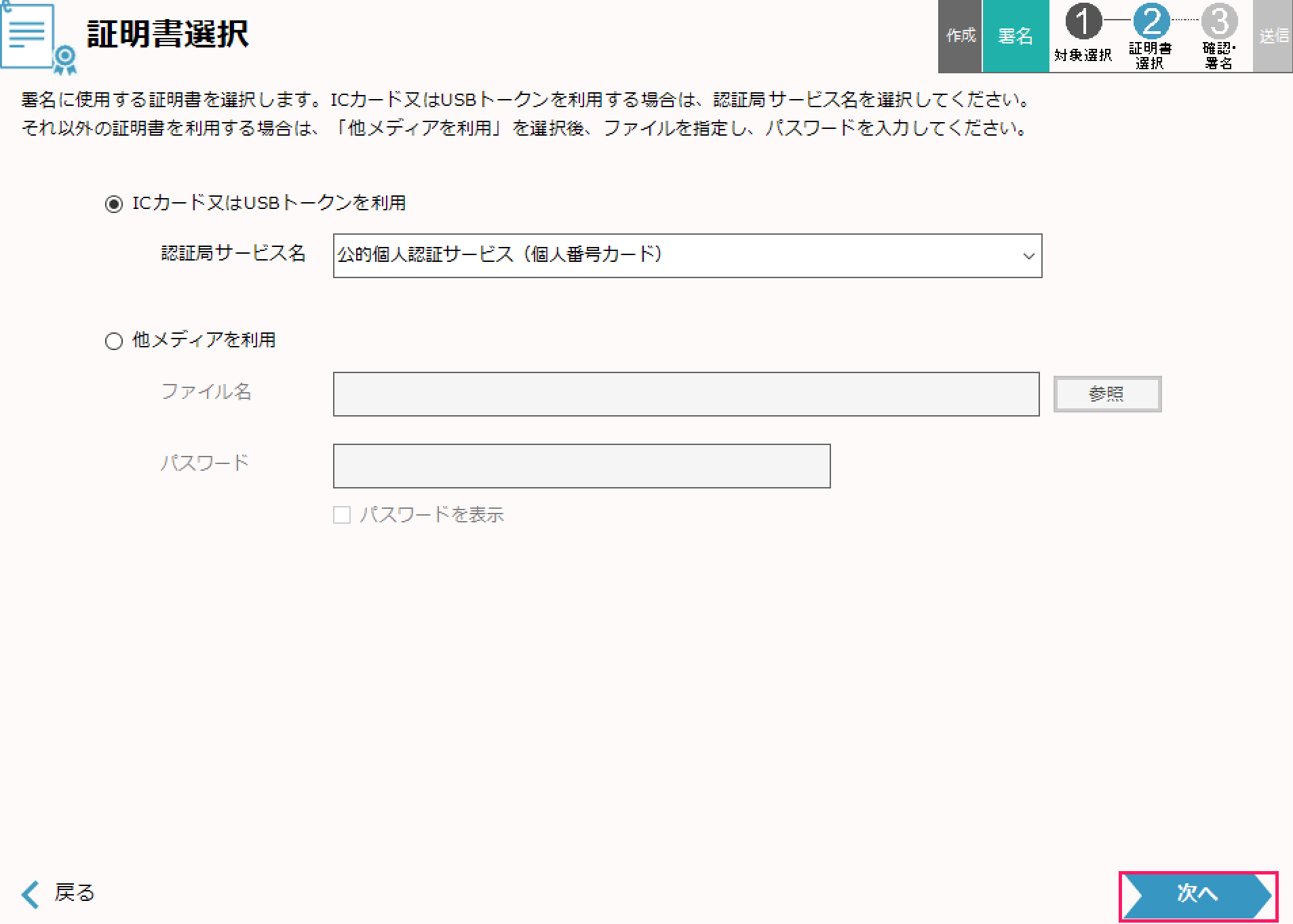This screenshot has height=924, width=1293.
Task: Click the パスワード label
Action: point(206,463)
